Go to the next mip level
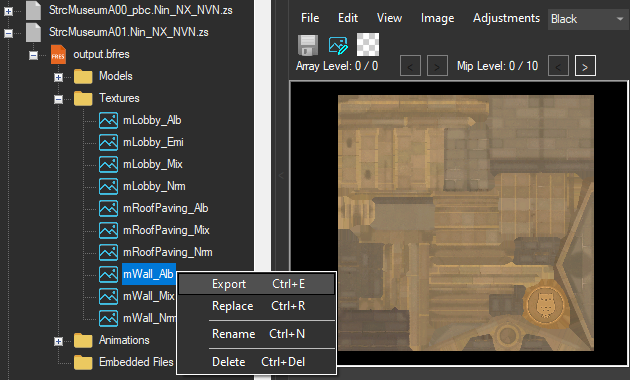630x380 pixels. coord(585,66)
